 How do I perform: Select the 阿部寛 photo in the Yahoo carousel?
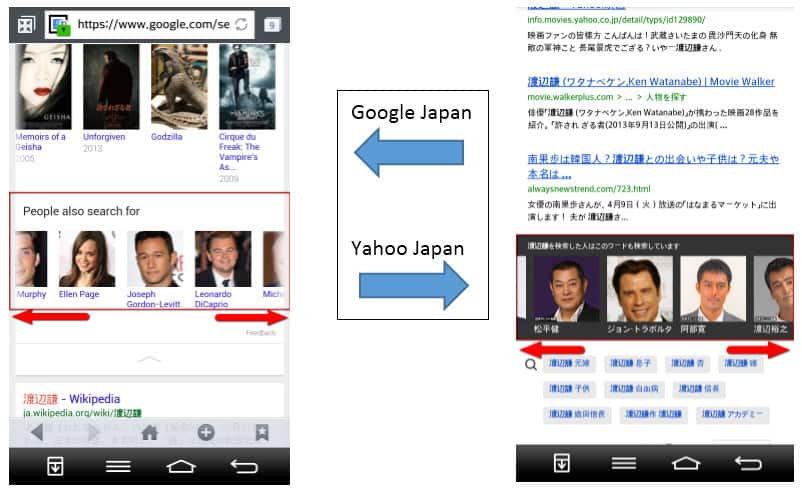tap(712, 289)
